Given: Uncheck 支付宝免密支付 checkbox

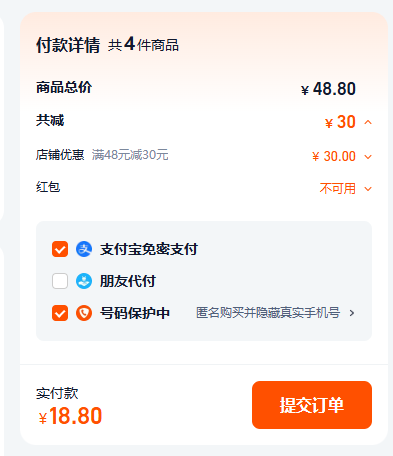Looking at the screenshot, I should [60, 249].
